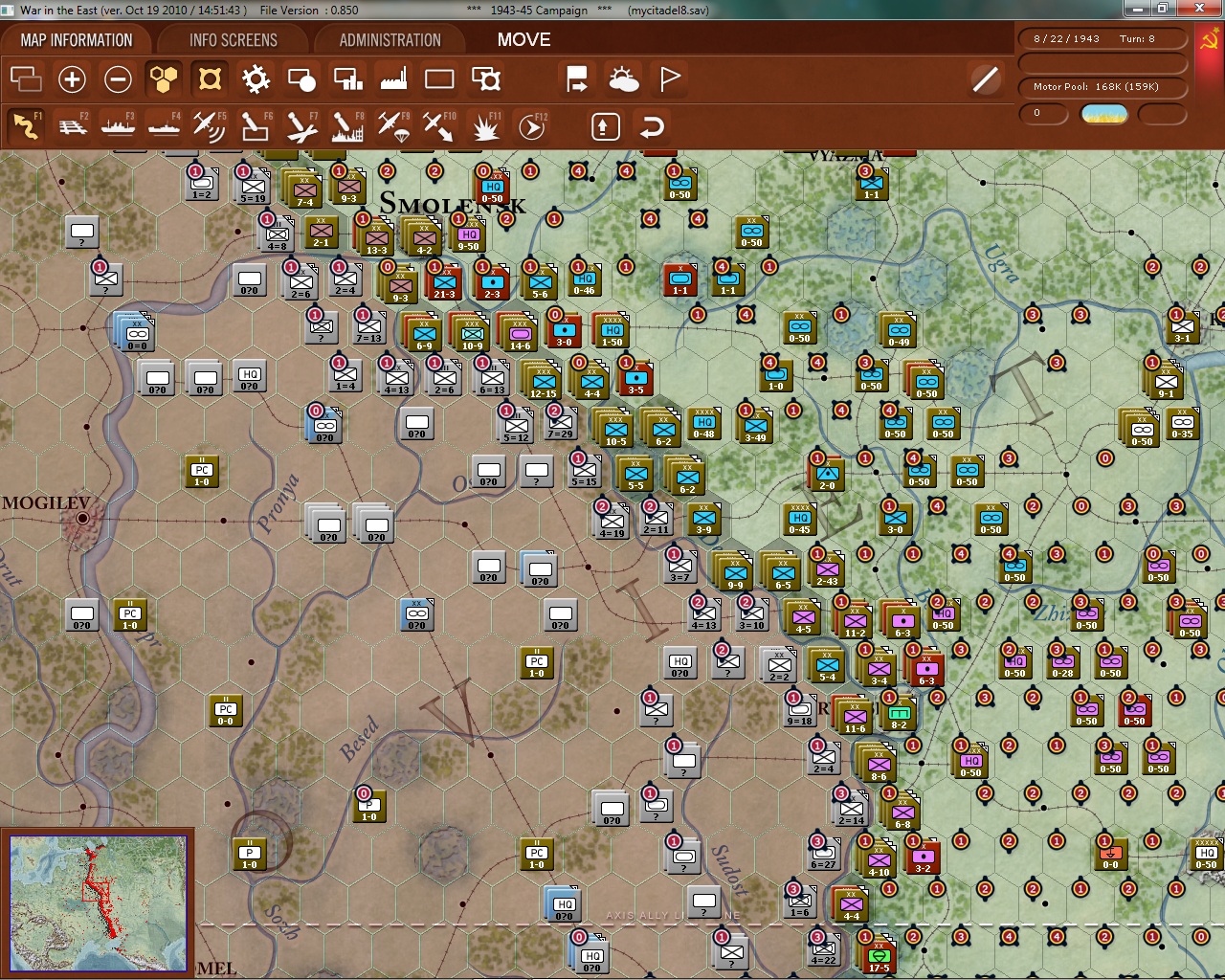
Task: Select the 21-3 red unit counter
Action: pos(445,282)
